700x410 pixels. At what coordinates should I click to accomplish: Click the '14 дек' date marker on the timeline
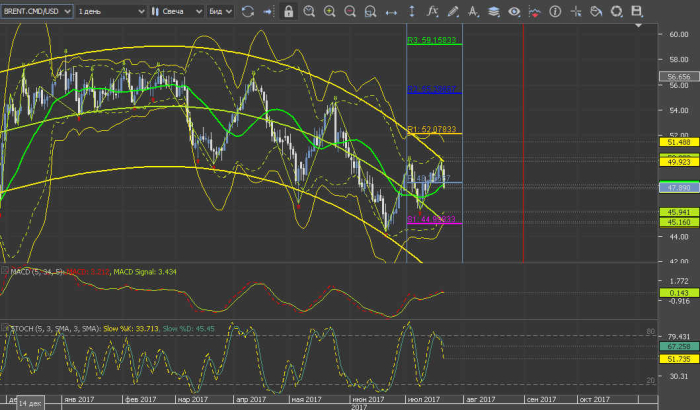pyautogui.click(x=31, y=401)
